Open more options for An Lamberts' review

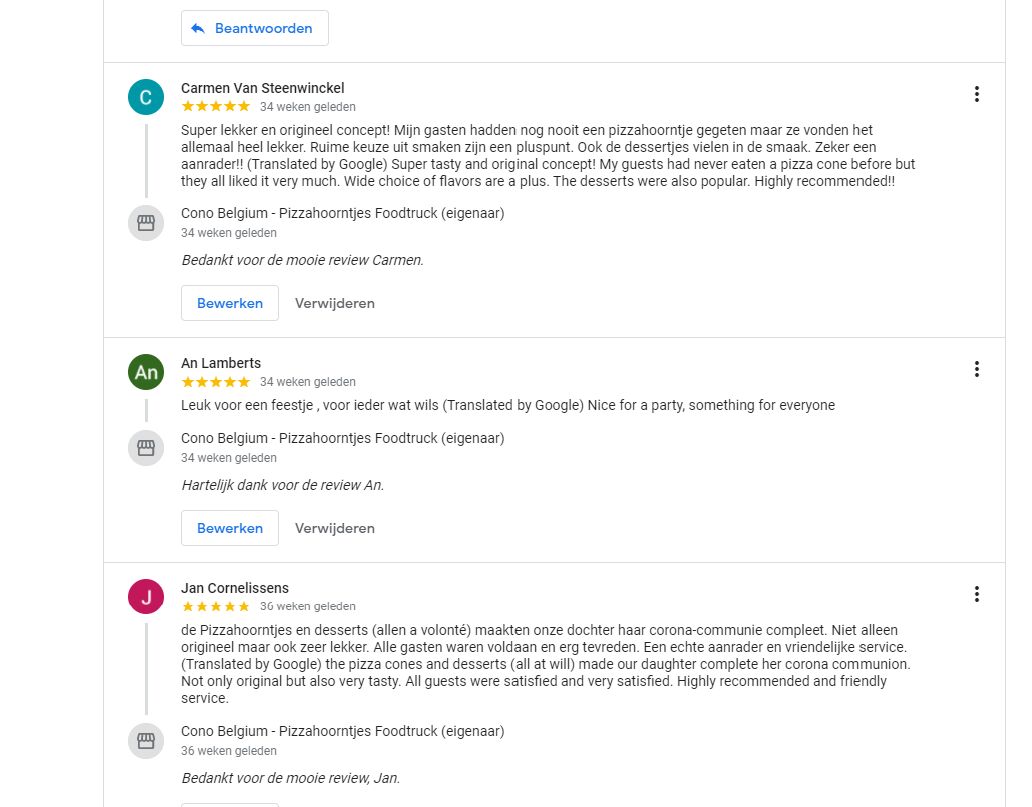click(x=976, y=369)
